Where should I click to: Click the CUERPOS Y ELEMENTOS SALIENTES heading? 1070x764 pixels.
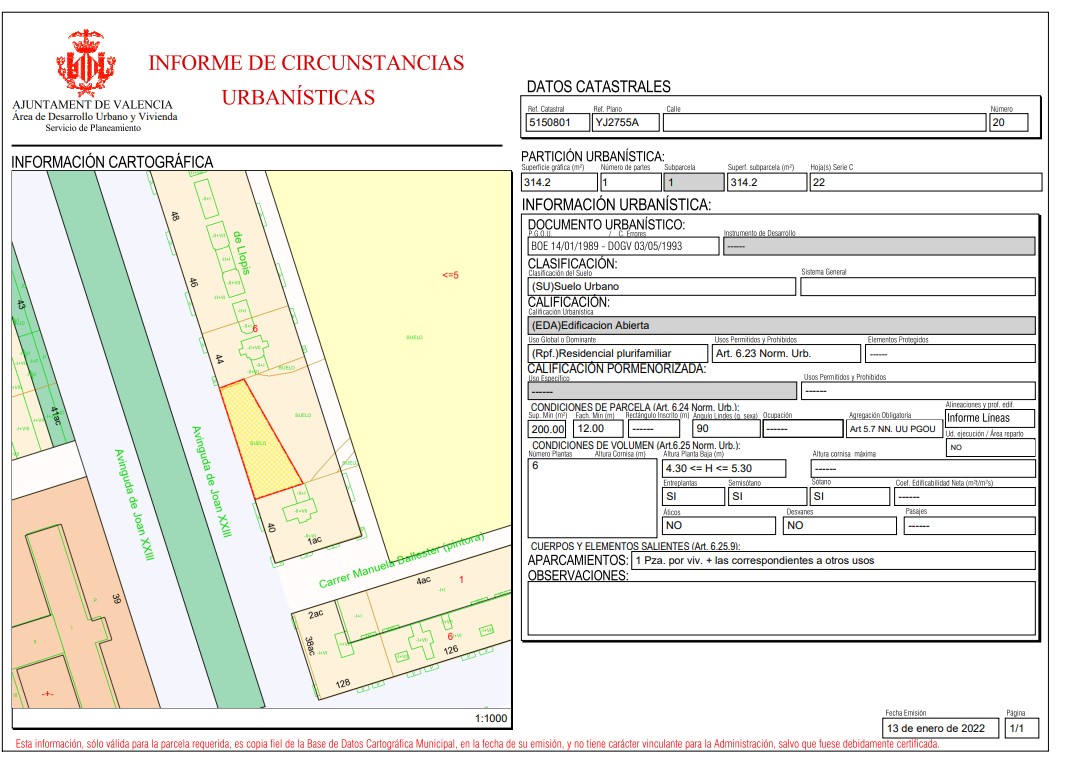[635, 546]
